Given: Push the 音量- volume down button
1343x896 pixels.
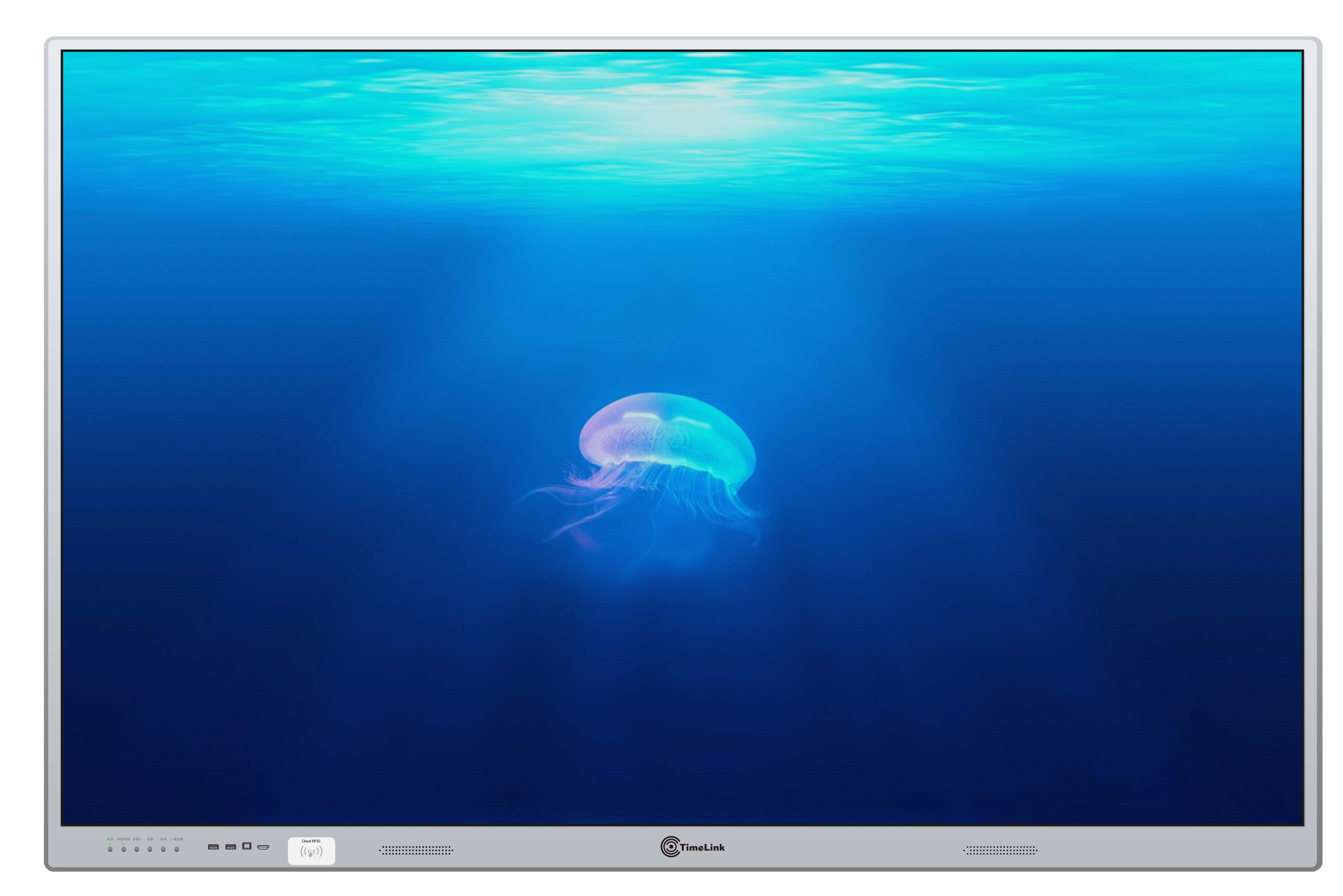Looking at the screenshot, I should point(150,849).
